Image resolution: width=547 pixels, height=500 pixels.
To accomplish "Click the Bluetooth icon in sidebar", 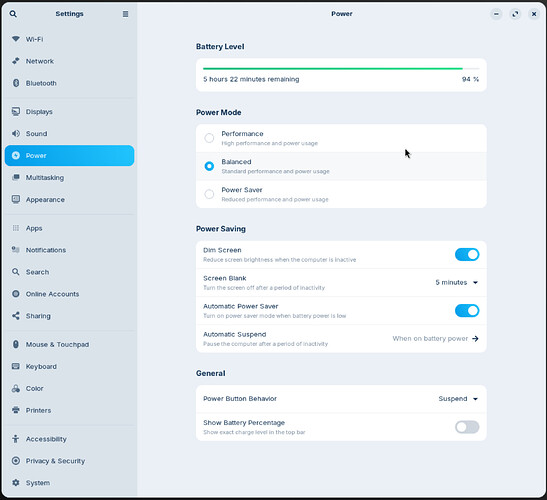I will click(16, 83).
